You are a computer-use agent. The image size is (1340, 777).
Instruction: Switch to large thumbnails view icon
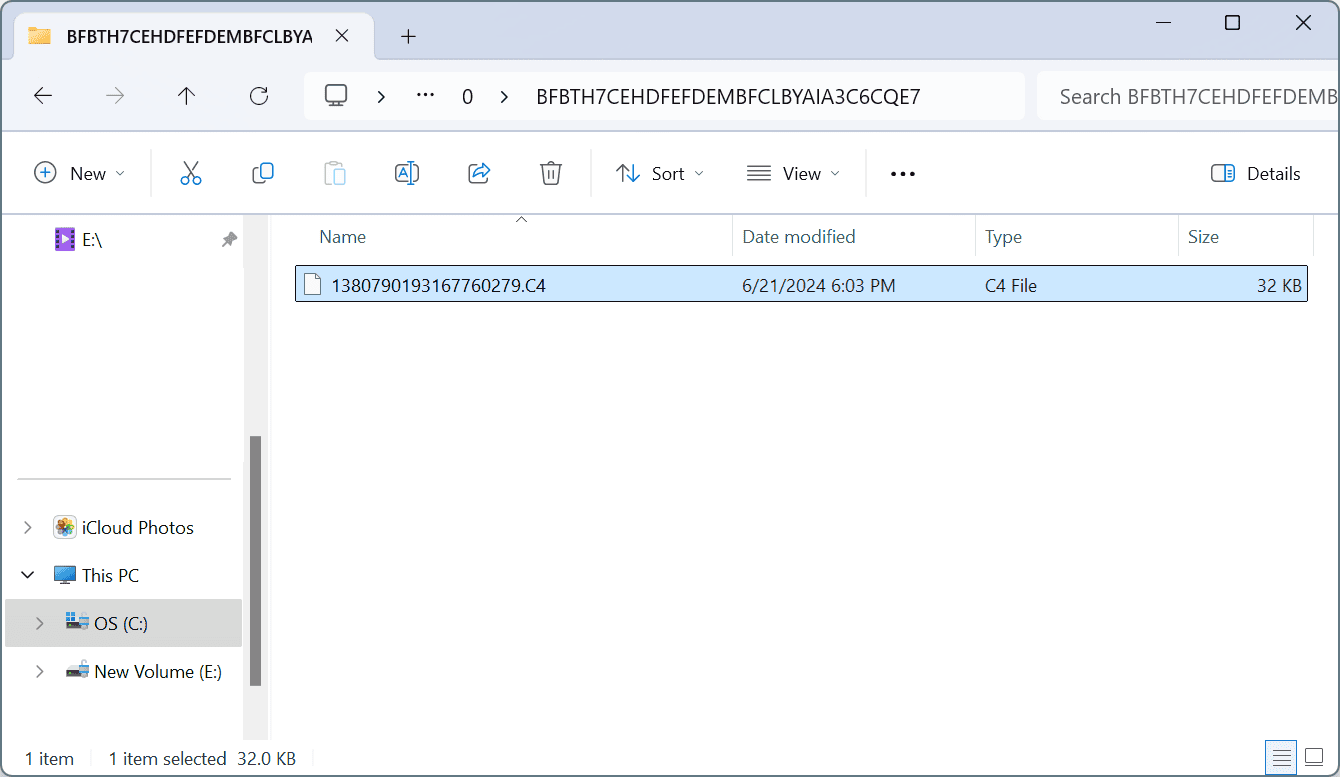coord(1314,757)
